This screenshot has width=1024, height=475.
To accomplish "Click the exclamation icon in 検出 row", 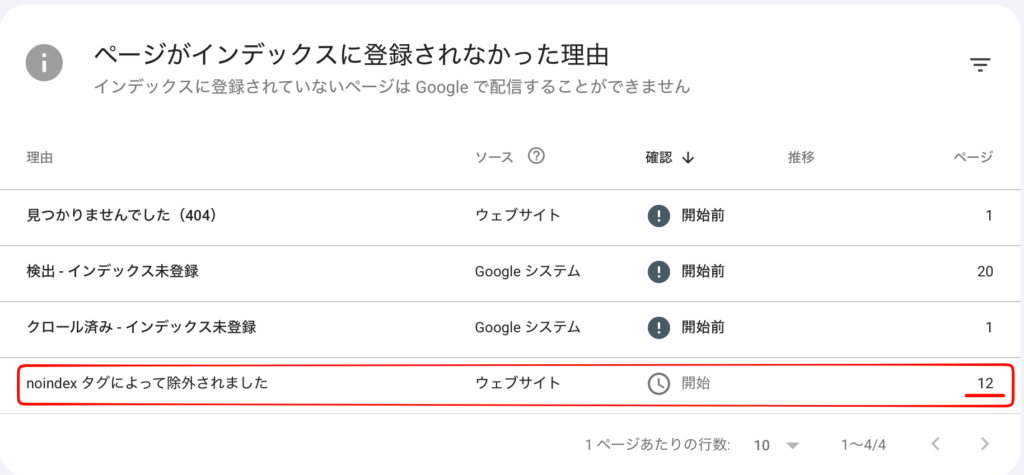I will [659, 271].
